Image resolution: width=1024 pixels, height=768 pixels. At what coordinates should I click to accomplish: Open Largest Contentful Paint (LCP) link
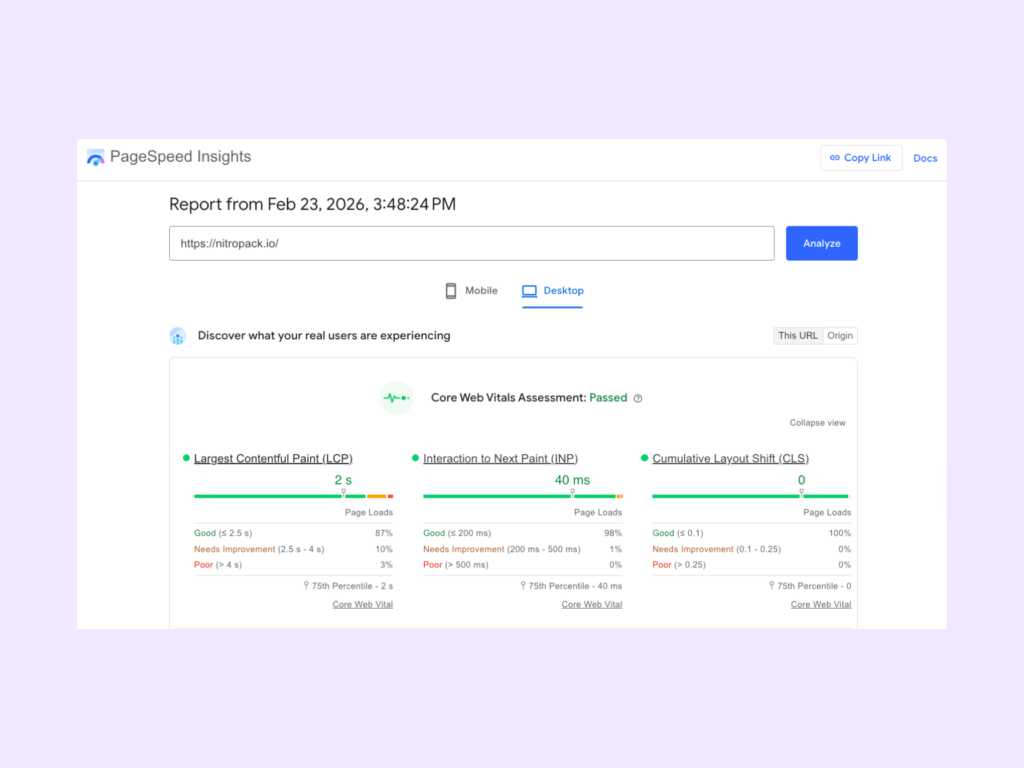point(273,458)
